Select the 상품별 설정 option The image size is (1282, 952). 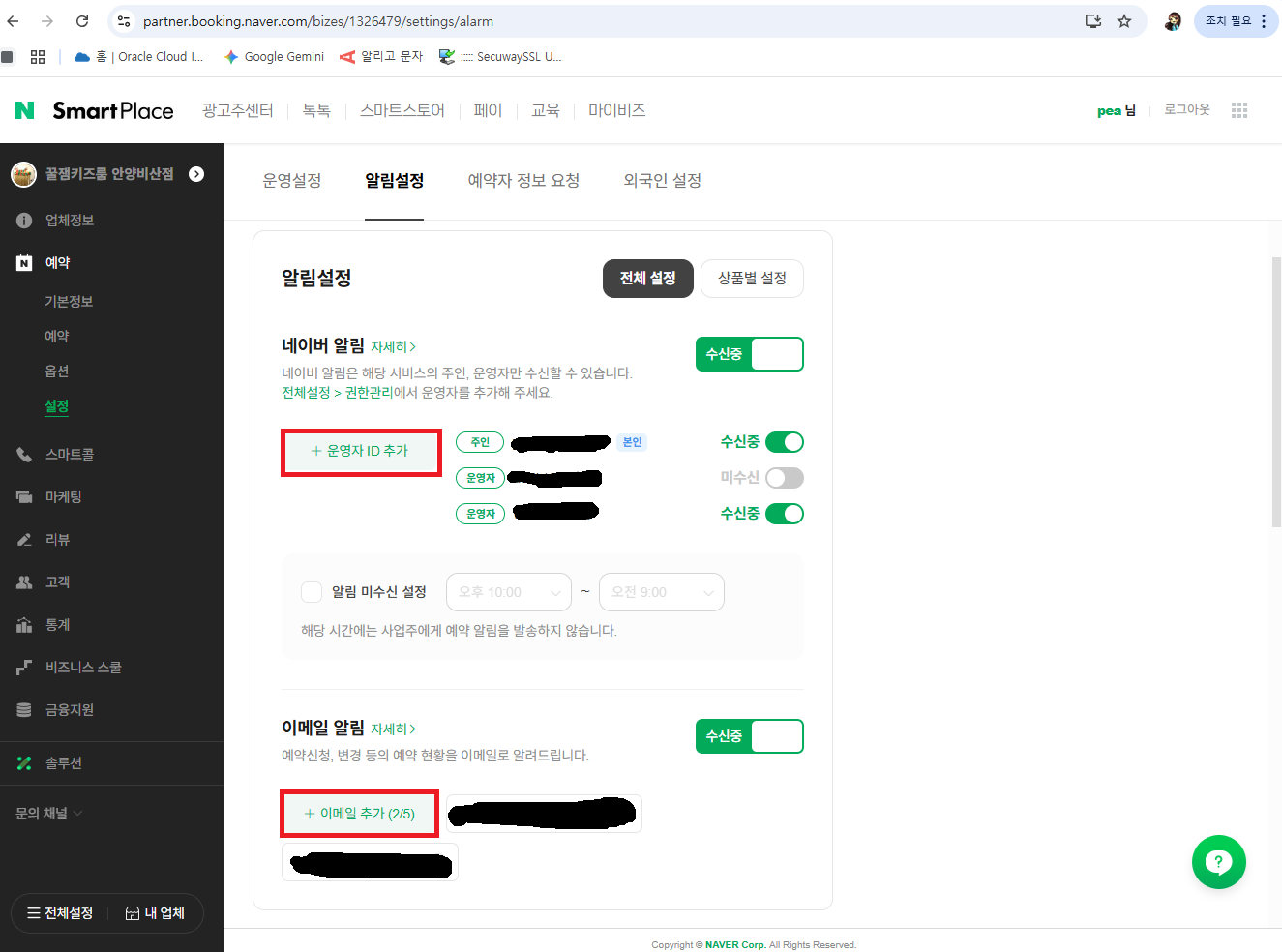[752, 278]
